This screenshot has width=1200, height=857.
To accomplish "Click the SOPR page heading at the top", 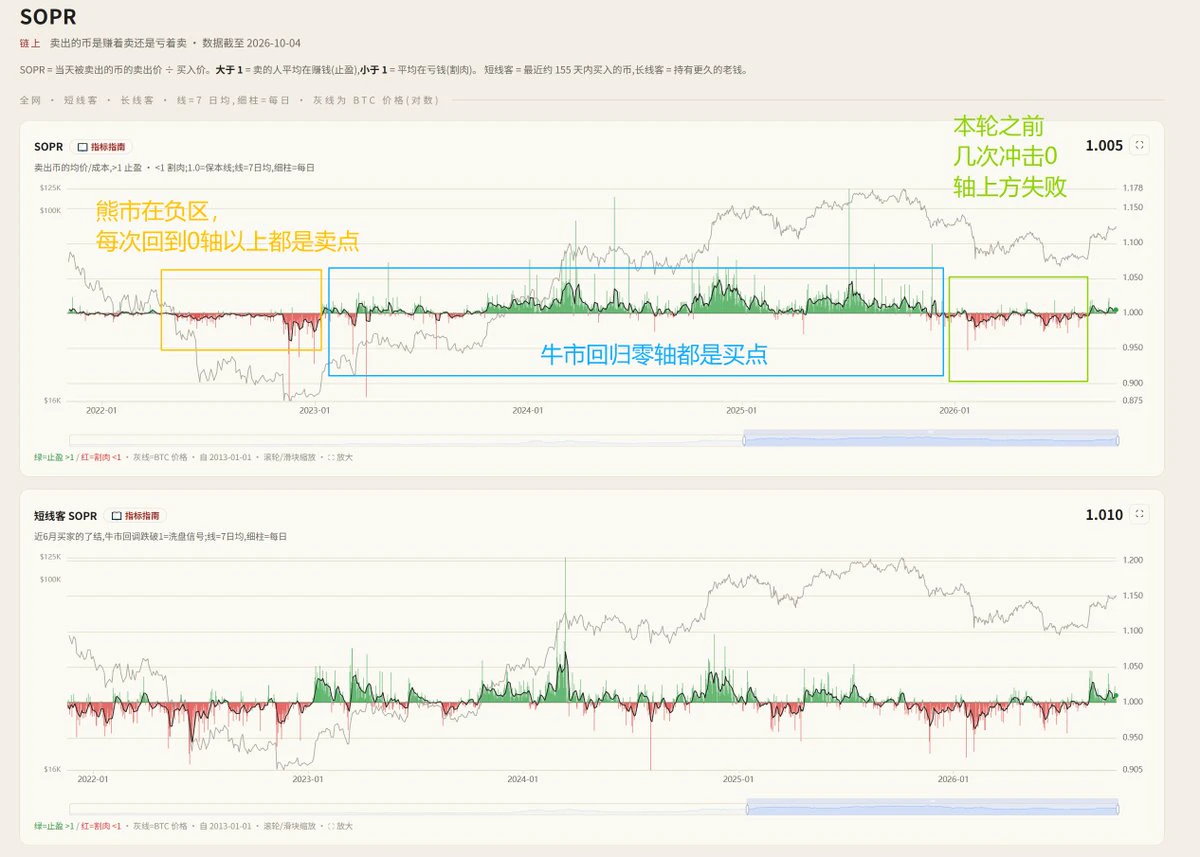I will click(48, 17).
